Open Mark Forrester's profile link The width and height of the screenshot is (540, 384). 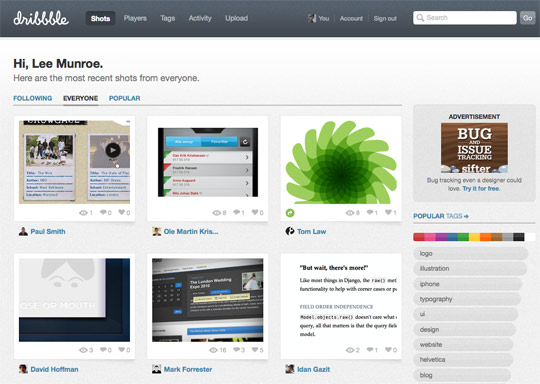188,369
